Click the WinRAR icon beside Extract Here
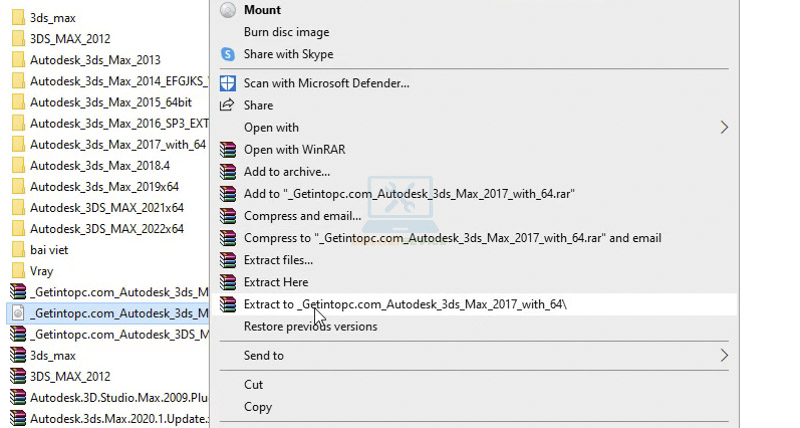Screen dimensions: 800x428 pos(228,282)
